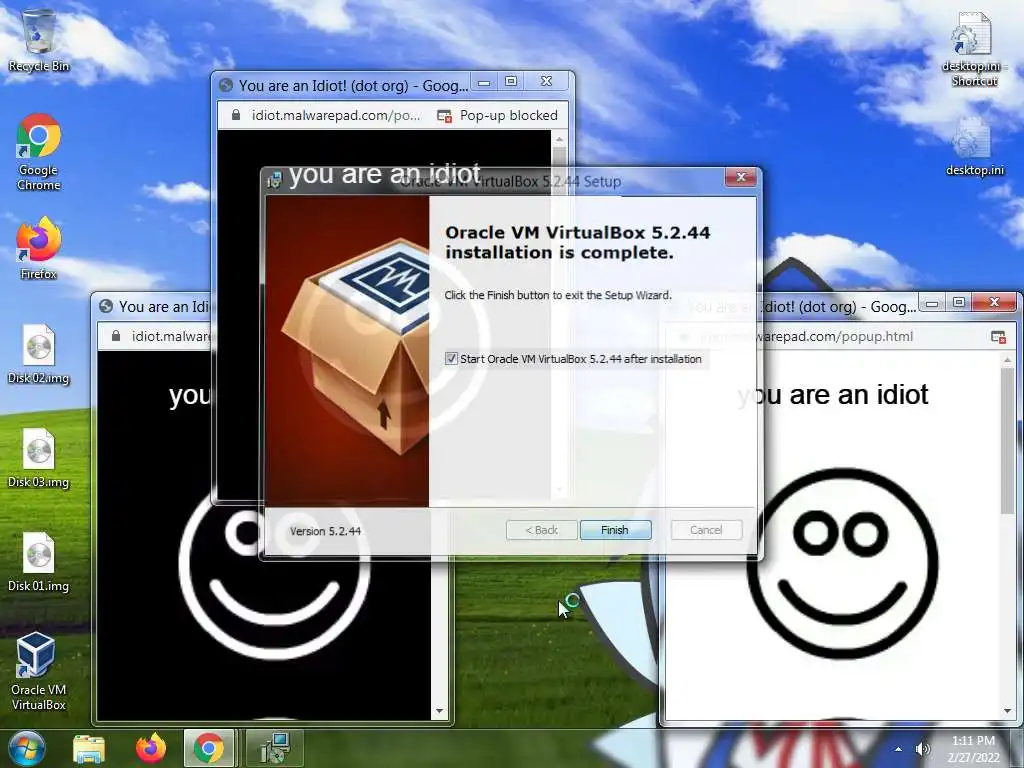
Task: Select the desktop.ini file icon
Action: coord(974,147)
